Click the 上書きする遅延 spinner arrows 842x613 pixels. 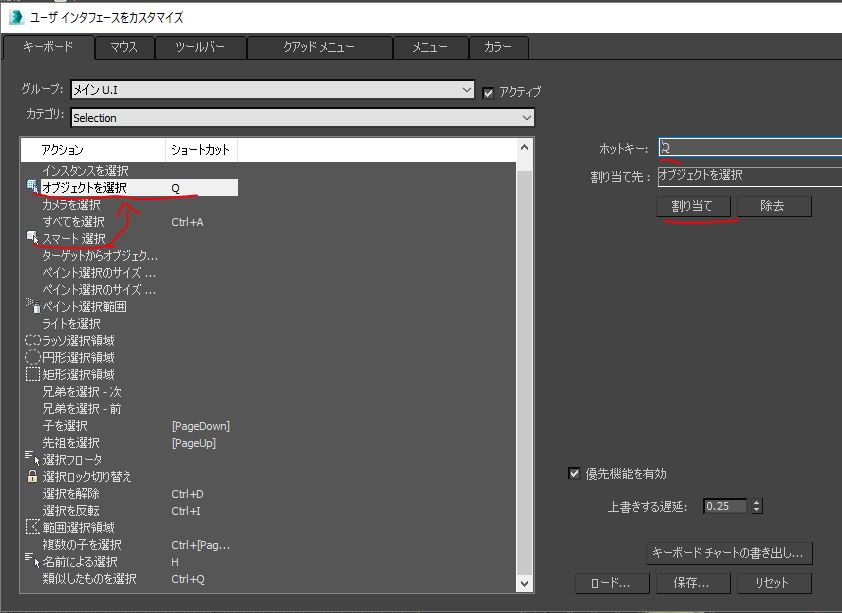[757, 506]
